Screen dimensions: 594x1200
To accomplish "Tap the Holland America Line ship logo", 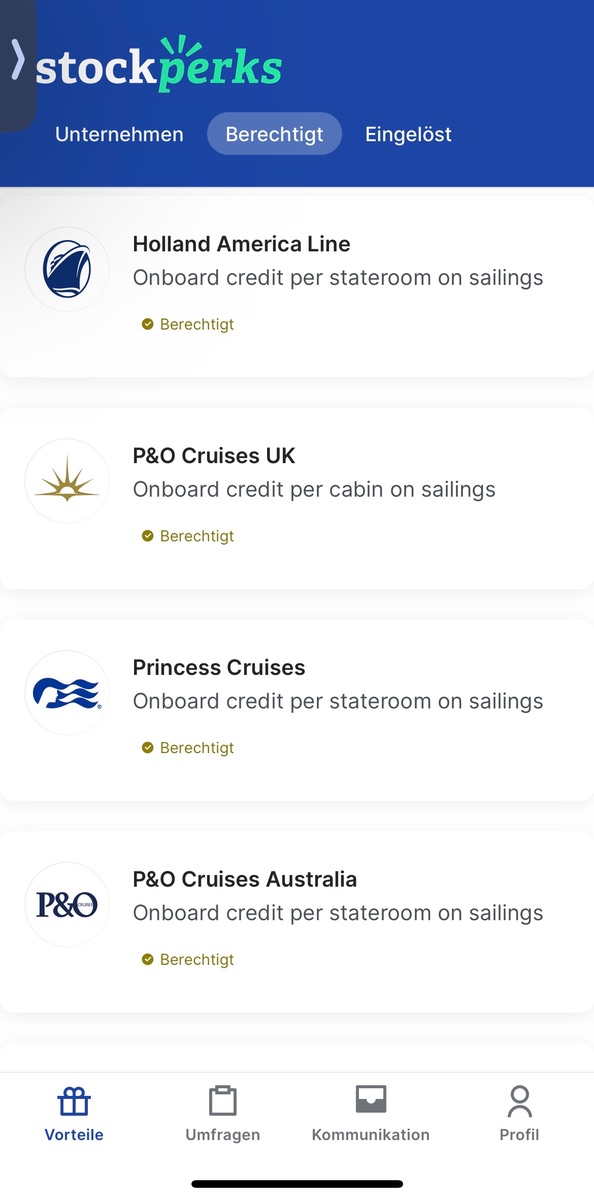I will [x=67, y=270].
